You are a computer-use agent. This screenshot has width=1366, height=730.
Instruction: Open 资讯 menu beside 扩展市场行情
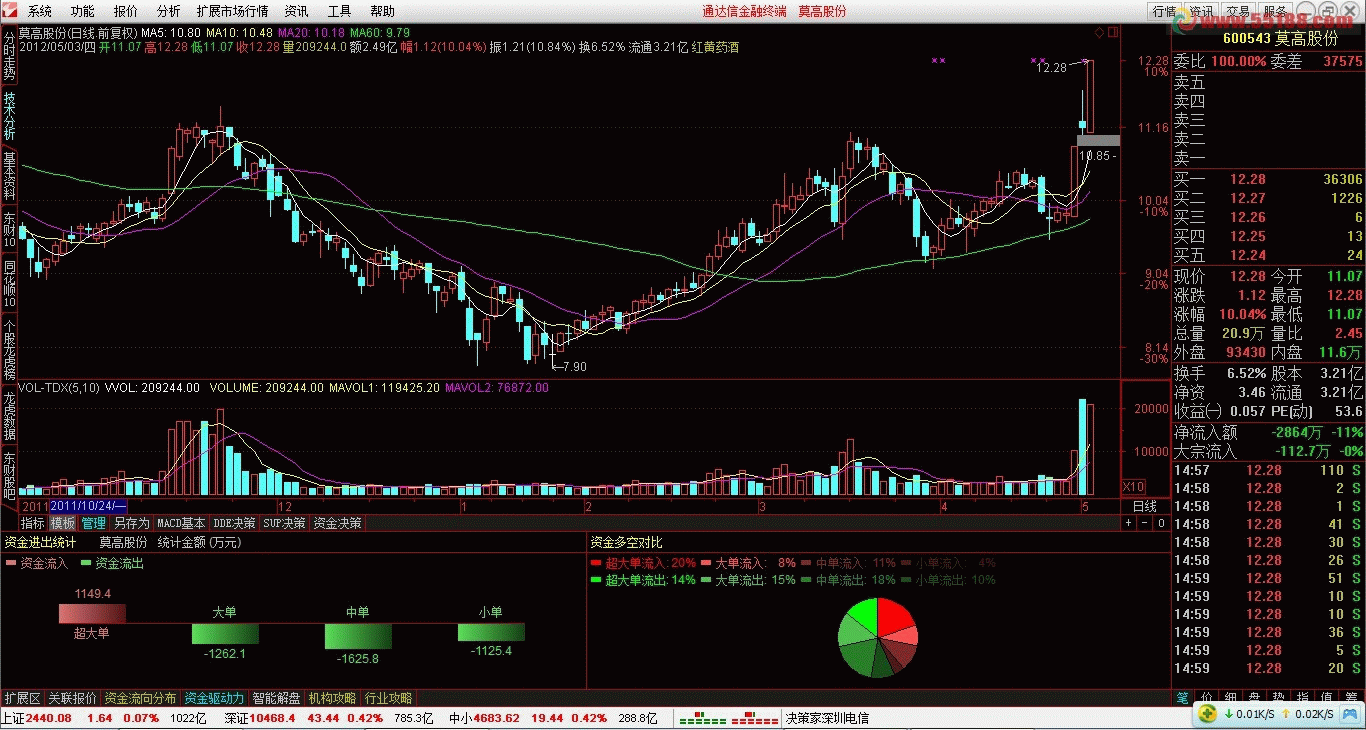click(x=296, y=11)
